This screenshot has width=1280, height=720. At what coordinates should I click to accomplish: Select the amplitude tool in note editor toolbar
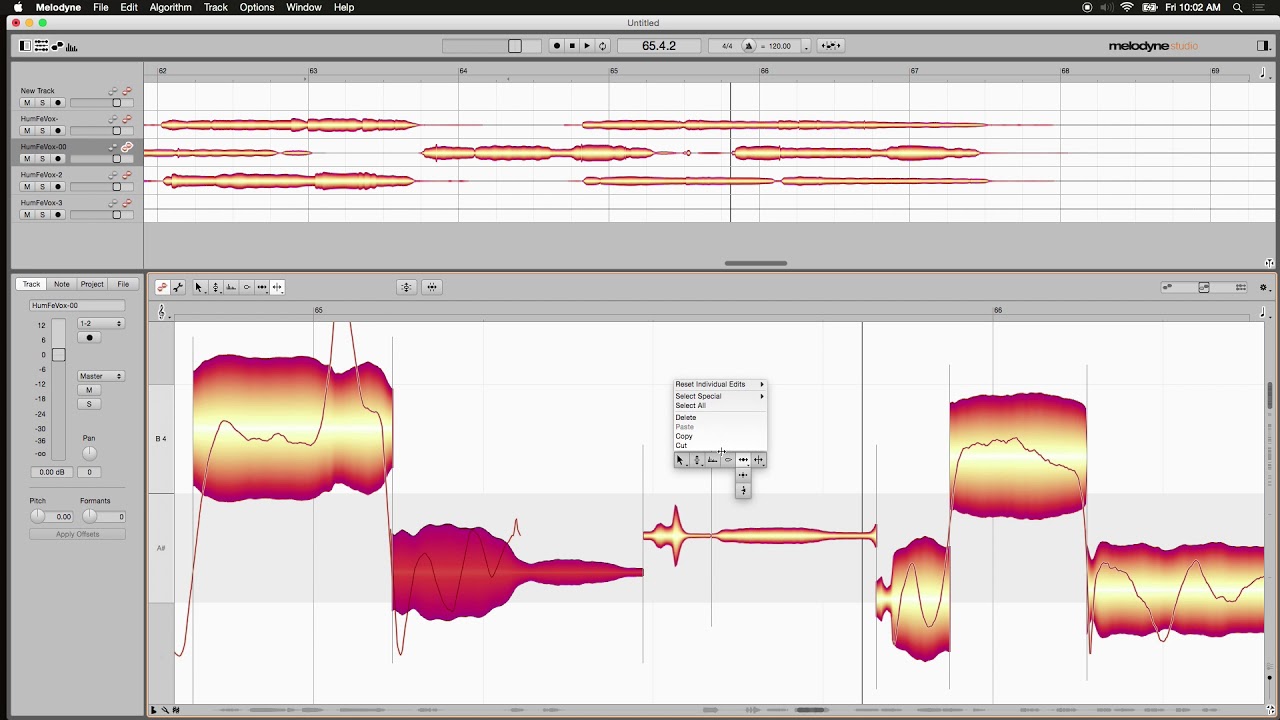click(246, 287)
